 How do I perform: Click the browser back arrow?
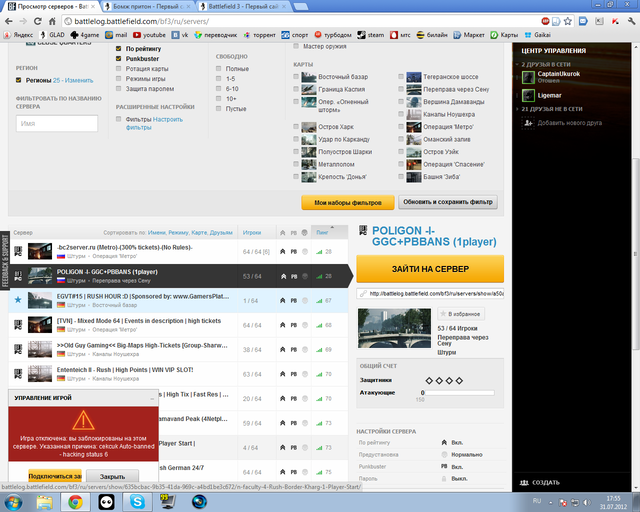tap(9, 21)
